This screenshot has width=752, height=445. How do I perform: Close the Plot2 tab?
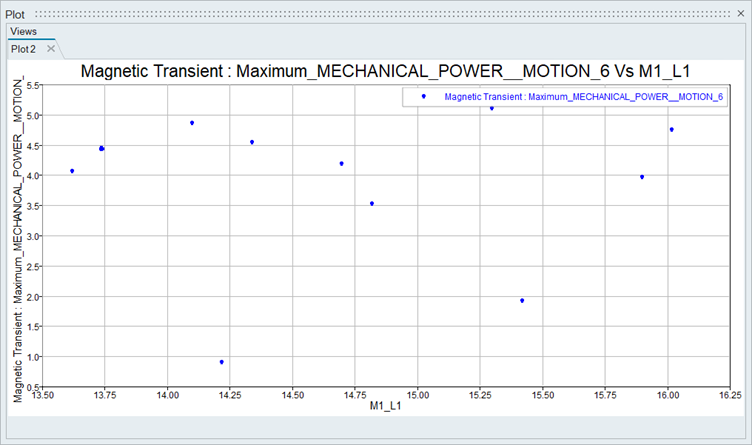tap(51, 48)
